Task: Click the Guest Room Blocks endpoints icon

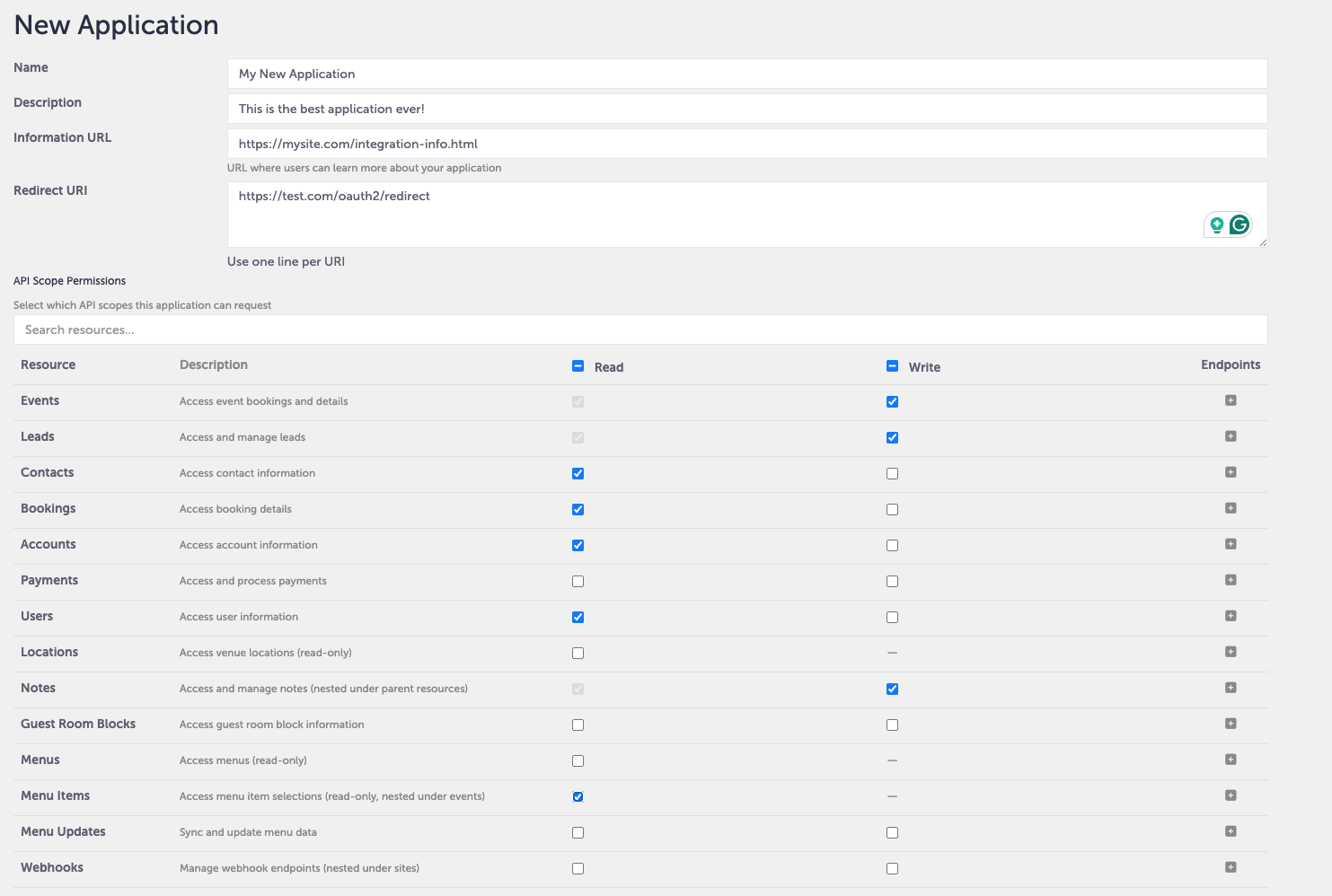Action: pyautogui.click(x=1231, y=724)
